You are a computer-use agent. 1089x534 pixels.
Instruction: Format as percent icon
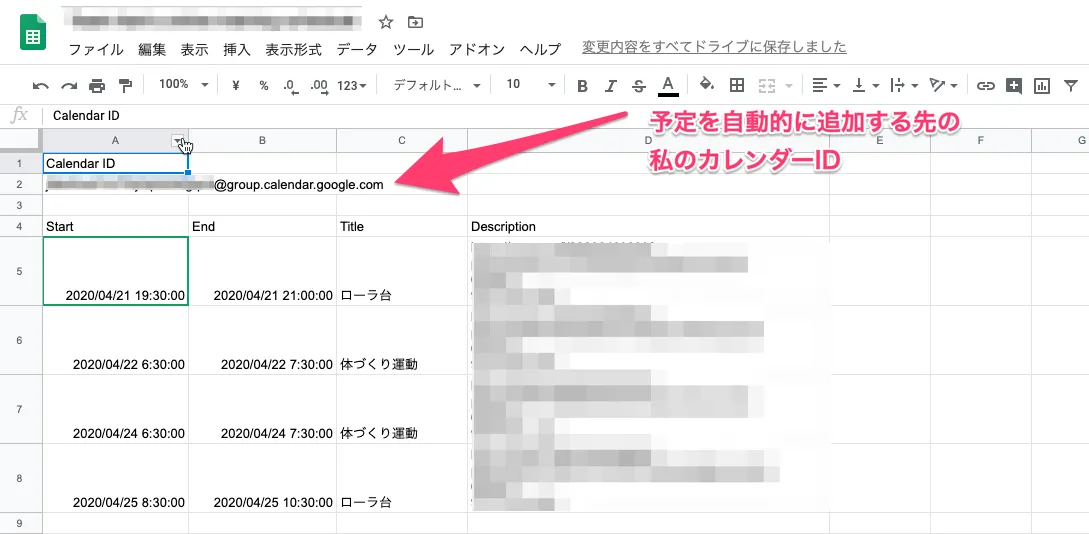(x=264, y=85)
